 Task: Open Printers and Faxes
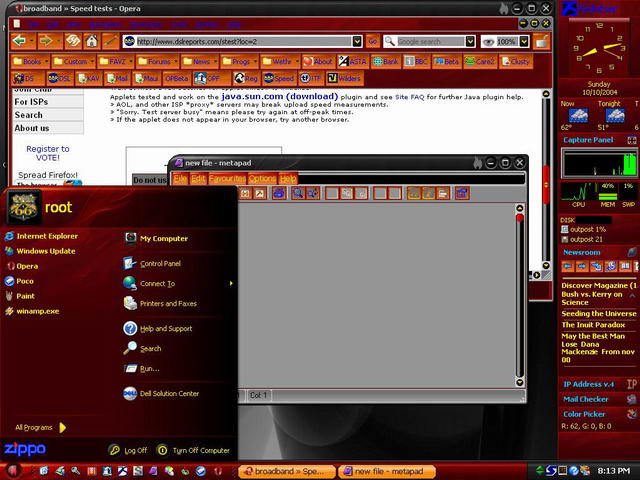coord(160,304)
